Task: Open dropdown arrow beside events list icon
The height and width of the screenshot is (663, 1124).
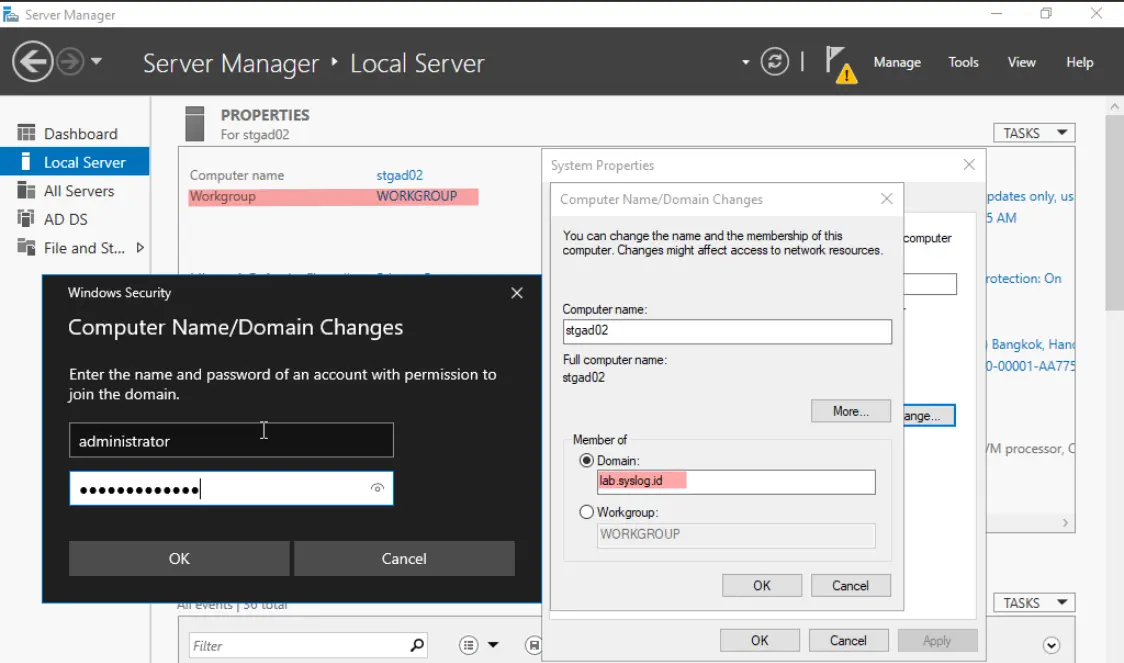Action: (493, 645)
